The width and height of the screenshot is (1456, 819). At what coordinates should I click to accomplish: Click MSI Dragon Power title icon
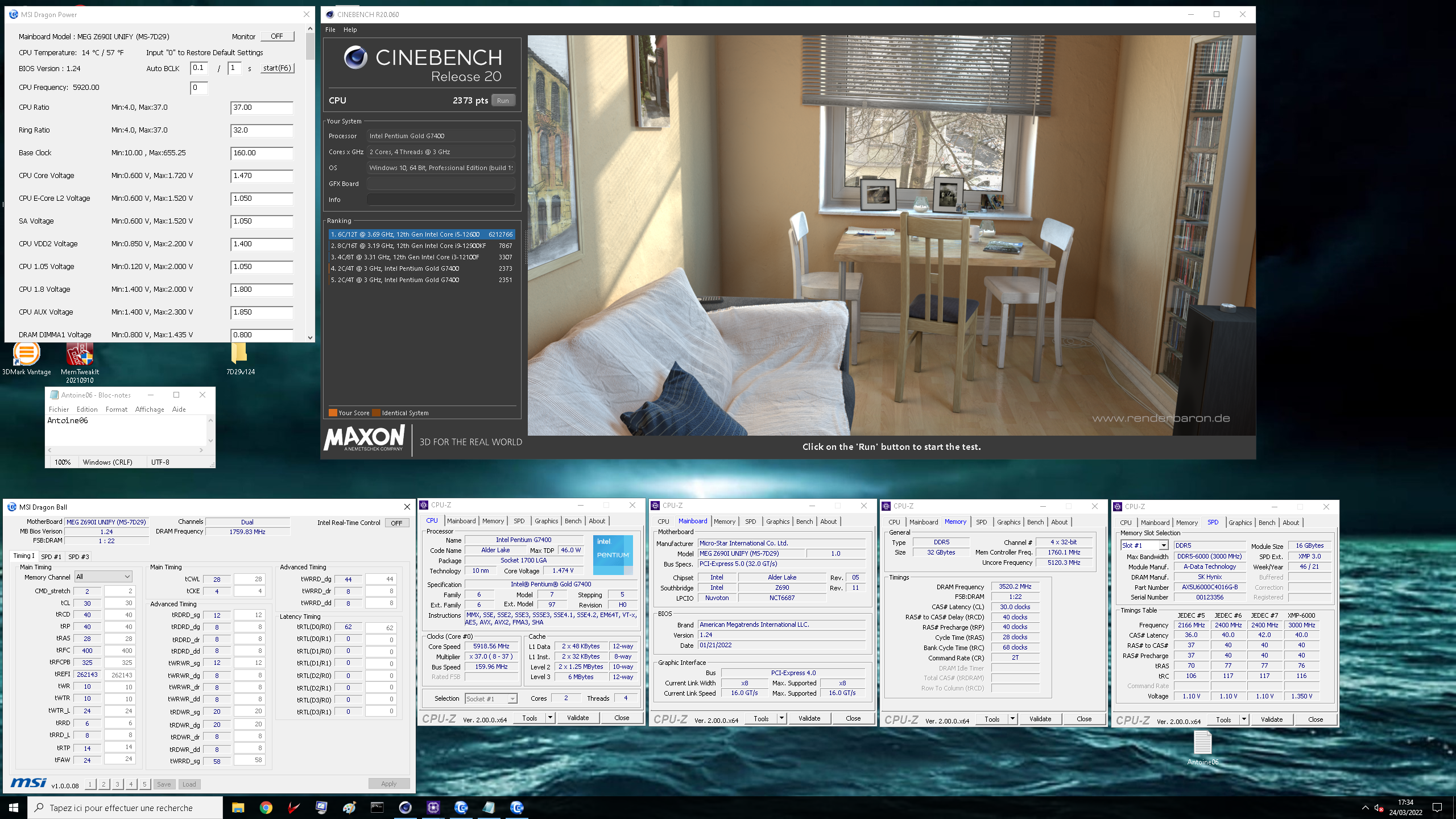pyautogui.click(x=13, y=14)
